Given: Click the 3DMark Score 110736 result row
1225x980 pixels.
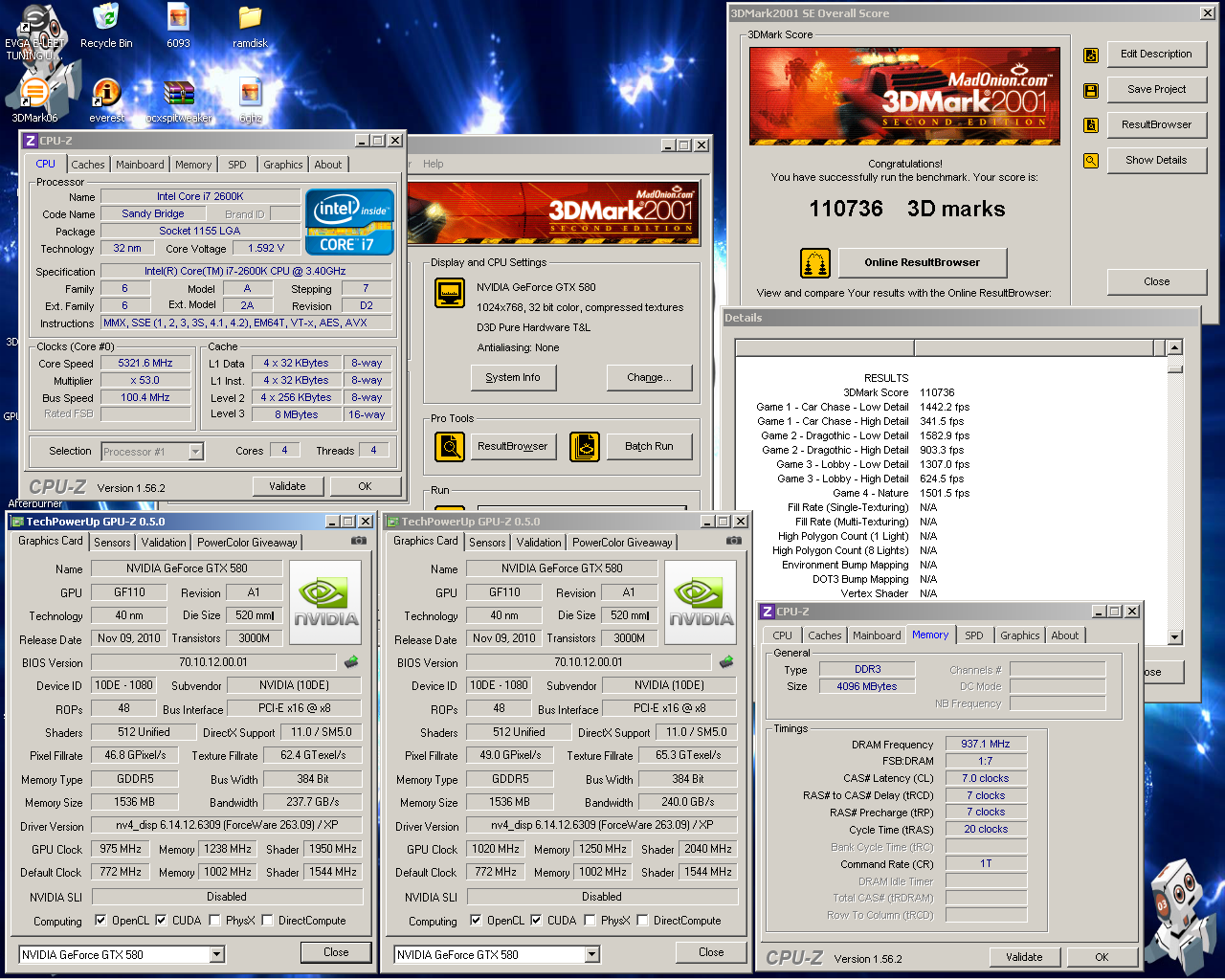Looking at the screenshot, I should coord(899,392).
